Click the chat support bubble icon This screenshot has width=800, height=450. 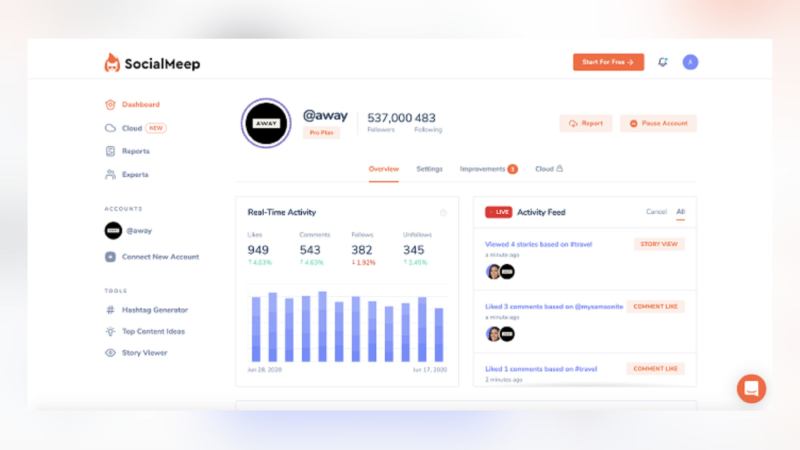751,388
